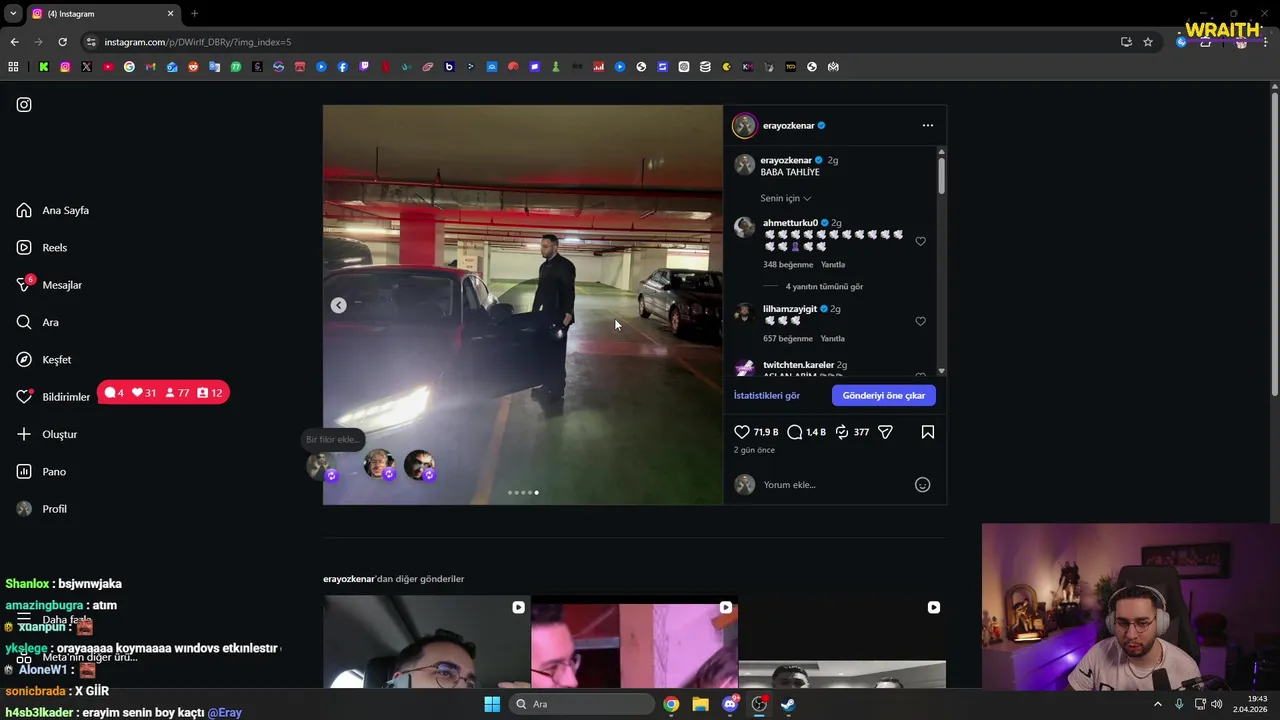Open Pano dashboard in sidebar
This screenshot has height=720, width=1280.
[x=41, y=471]
